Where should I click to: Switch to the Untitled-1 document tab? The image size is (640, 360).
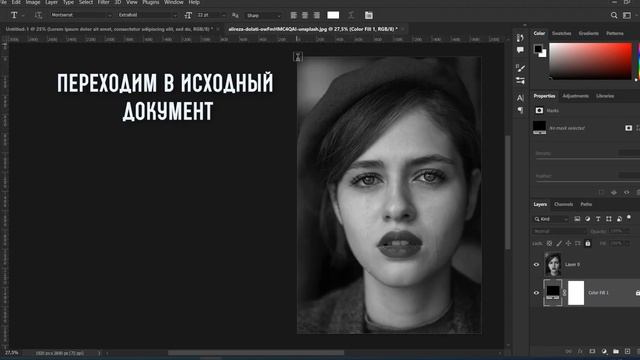point(110,29)
